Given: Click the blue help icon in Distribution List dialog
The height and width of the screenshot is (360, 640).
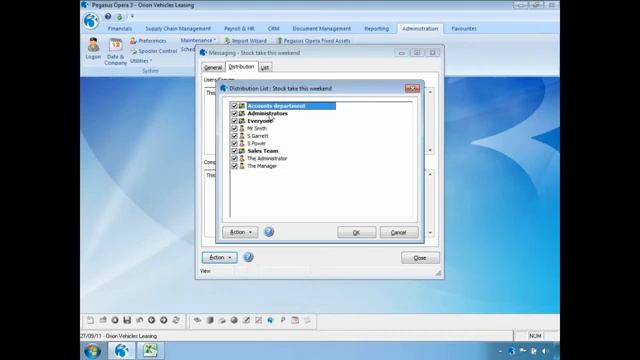Looking at the screenshot, I should [x=269, y=232].
